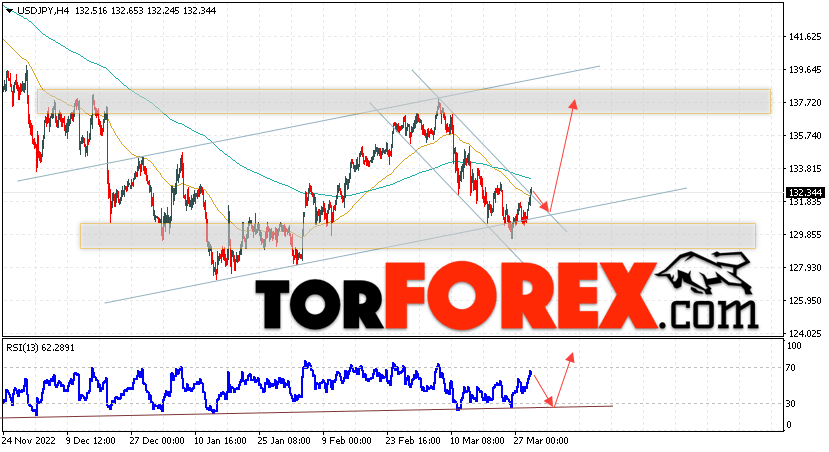
Task: Click the RSI 100 scale label
Action: coord(794,346)
